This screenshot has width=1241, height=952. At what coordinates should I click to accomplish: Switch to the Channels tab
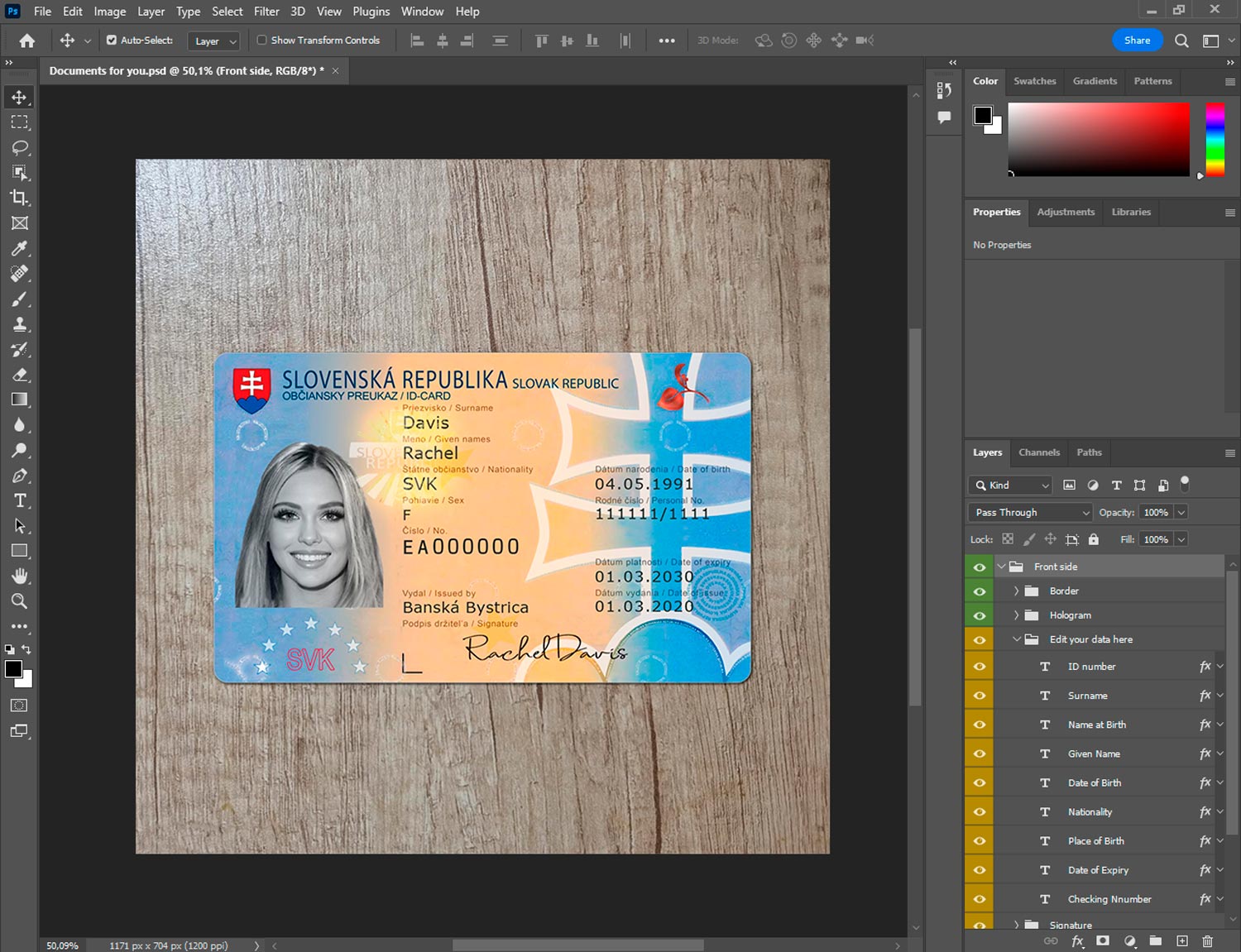coord(1038,452)
